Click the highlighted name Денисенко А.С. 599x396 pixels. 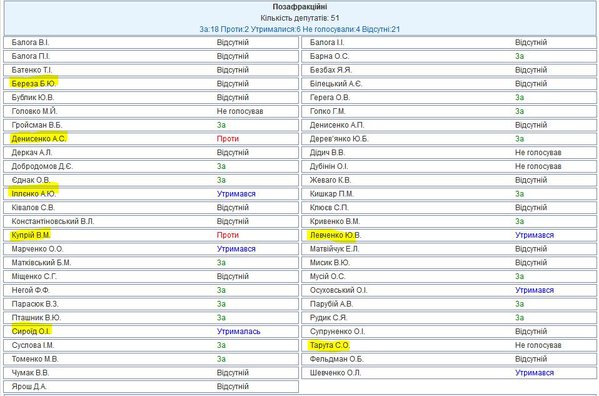[39, 139]
